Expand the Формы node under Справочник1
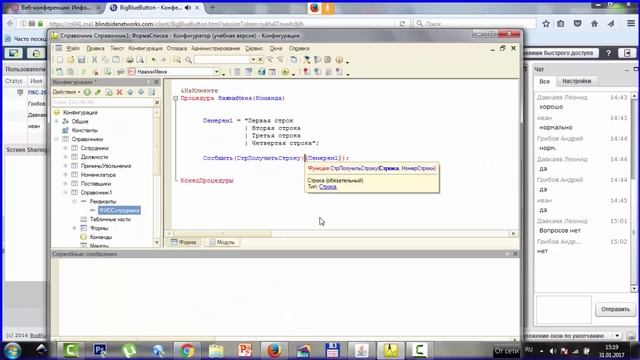 (74, 228)
